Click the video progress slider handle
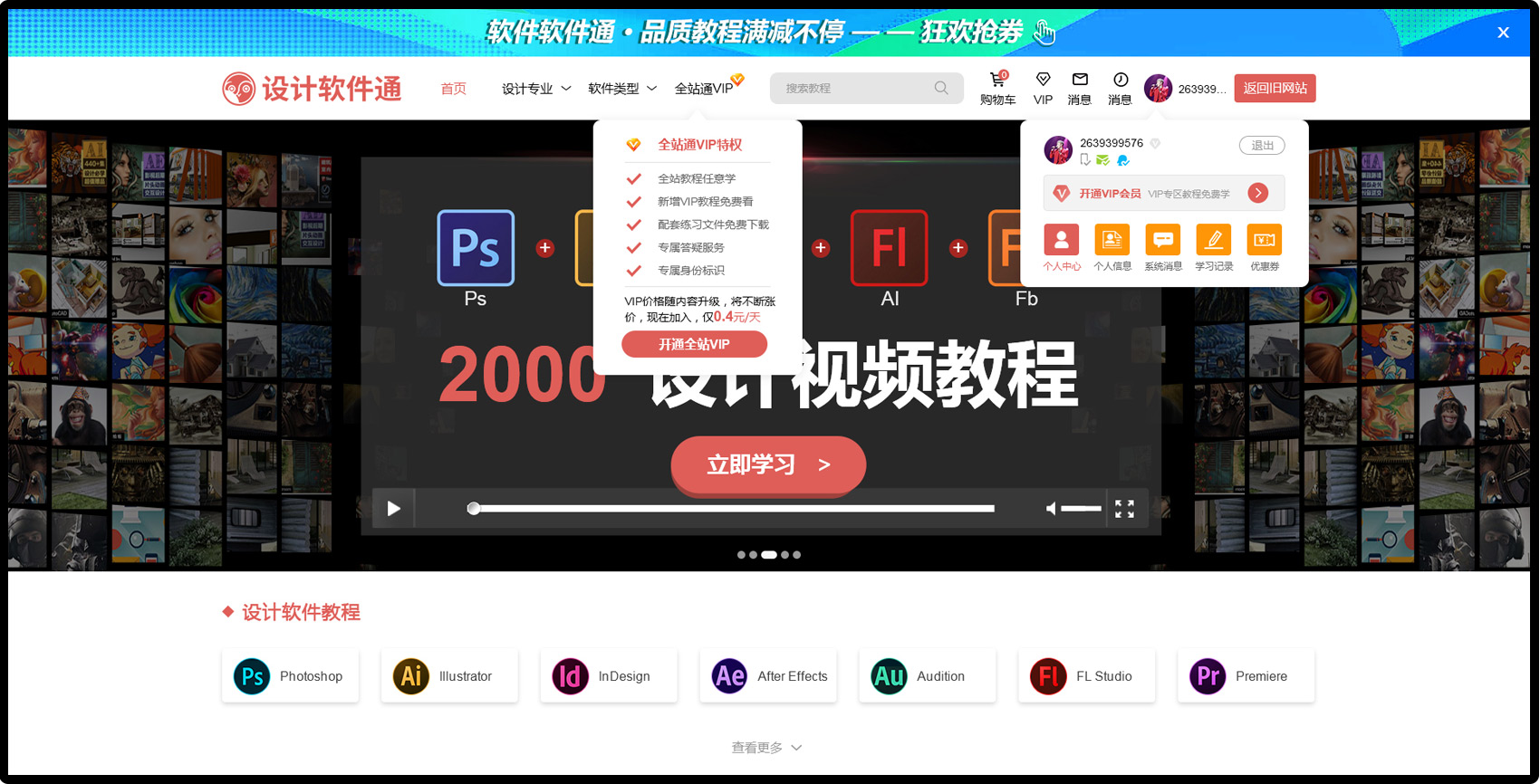 [474, 509]
